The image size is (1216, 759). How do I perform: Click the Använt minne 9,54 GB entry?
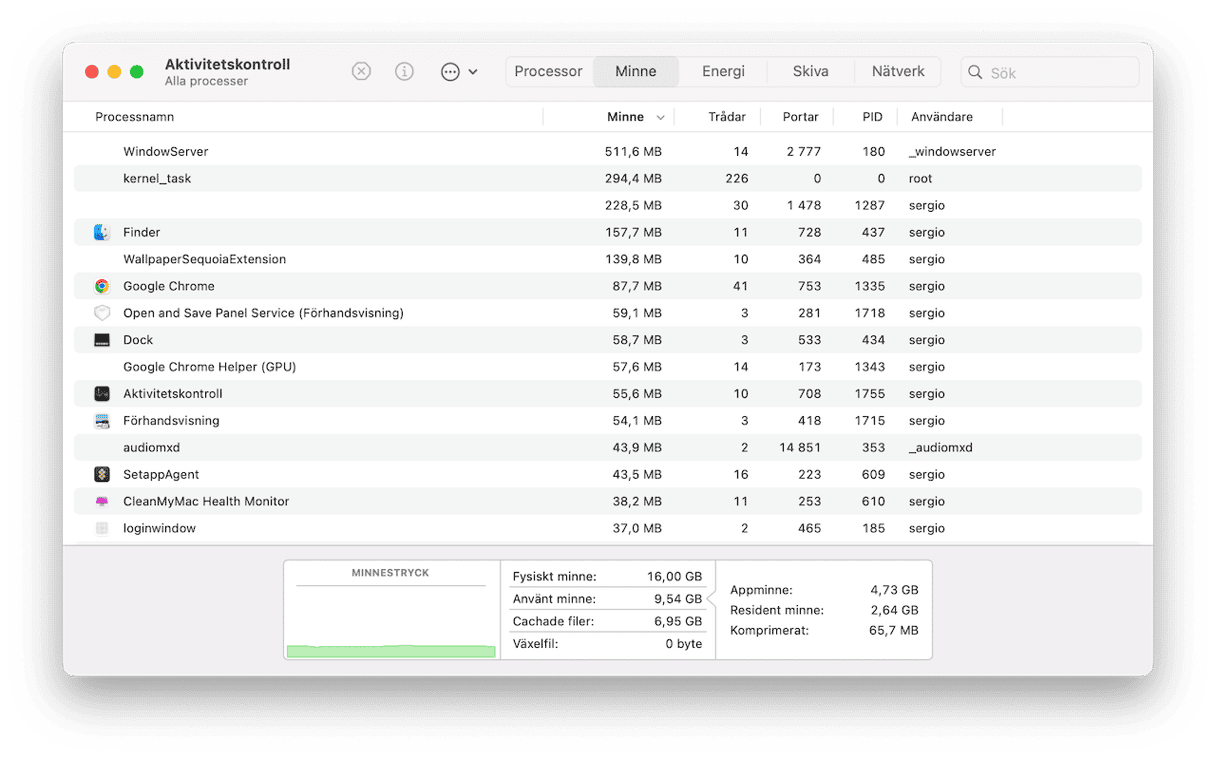[x=607, y=599]
